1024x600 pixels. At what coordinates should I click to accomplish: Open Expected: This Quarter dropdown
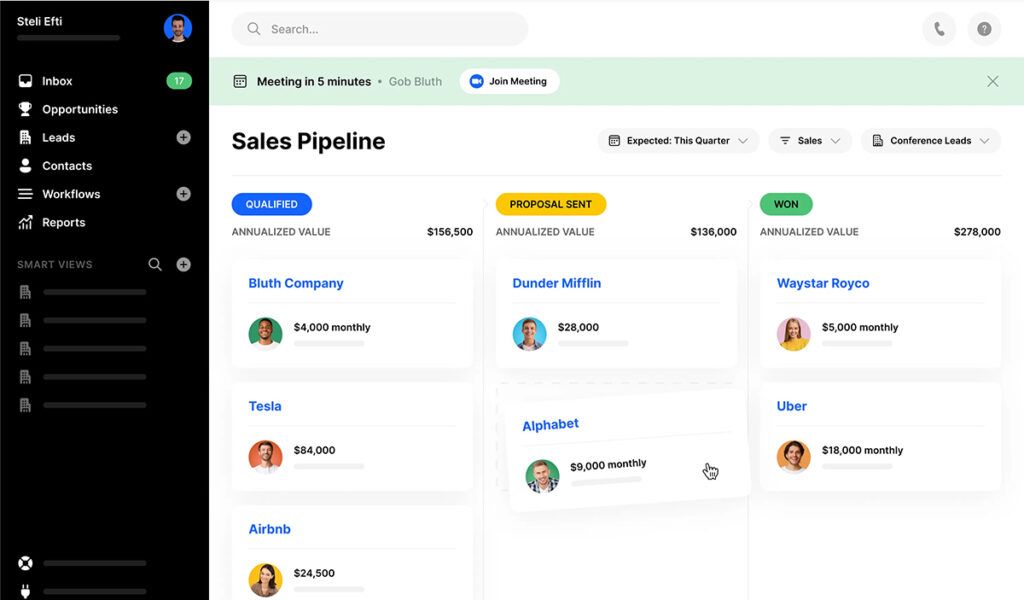click(x=678, y=140)
